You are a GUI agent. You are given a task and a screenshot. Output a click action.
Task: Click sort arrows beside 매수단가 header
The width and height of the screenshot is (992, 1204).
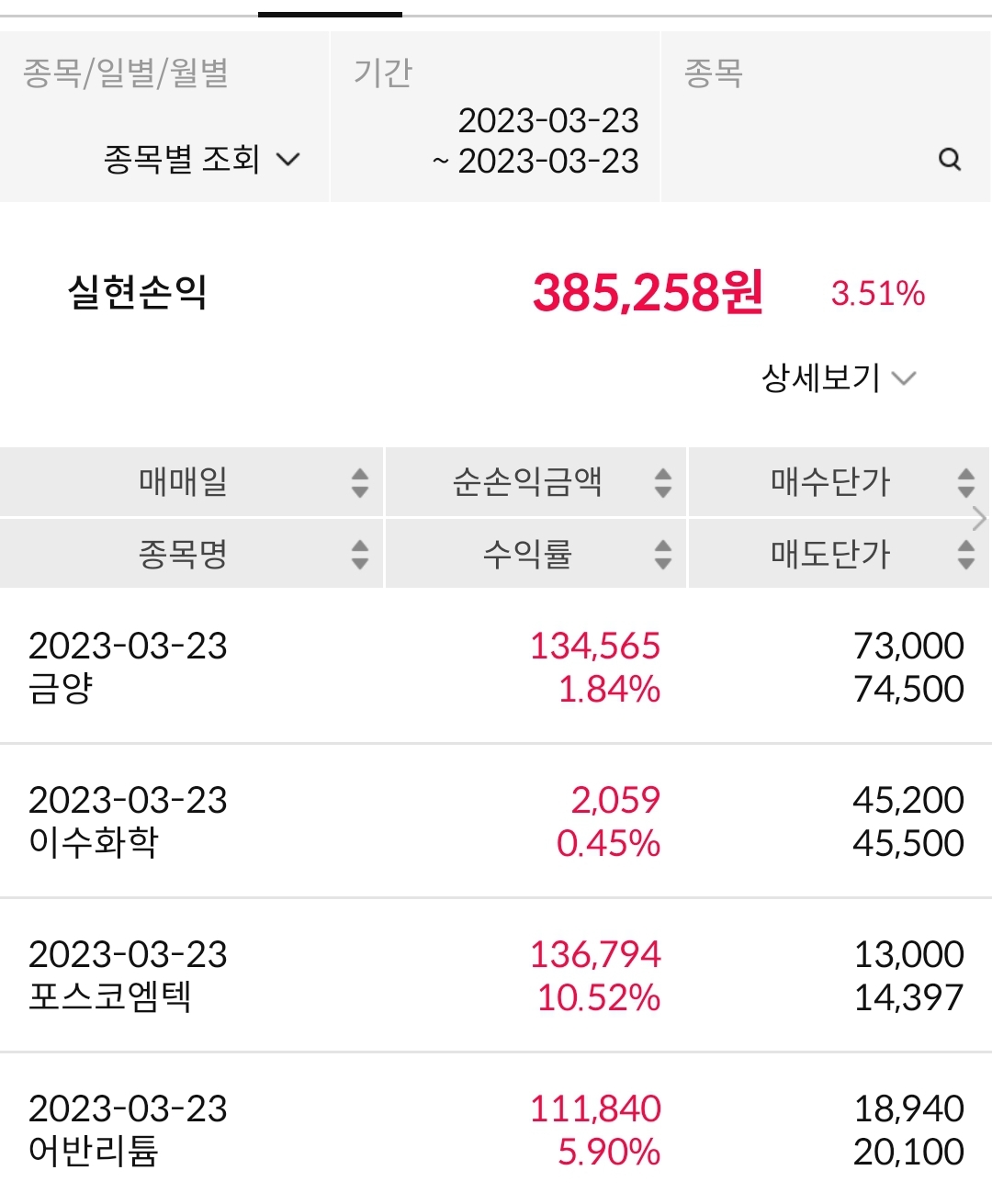click(x=965, y=482)
